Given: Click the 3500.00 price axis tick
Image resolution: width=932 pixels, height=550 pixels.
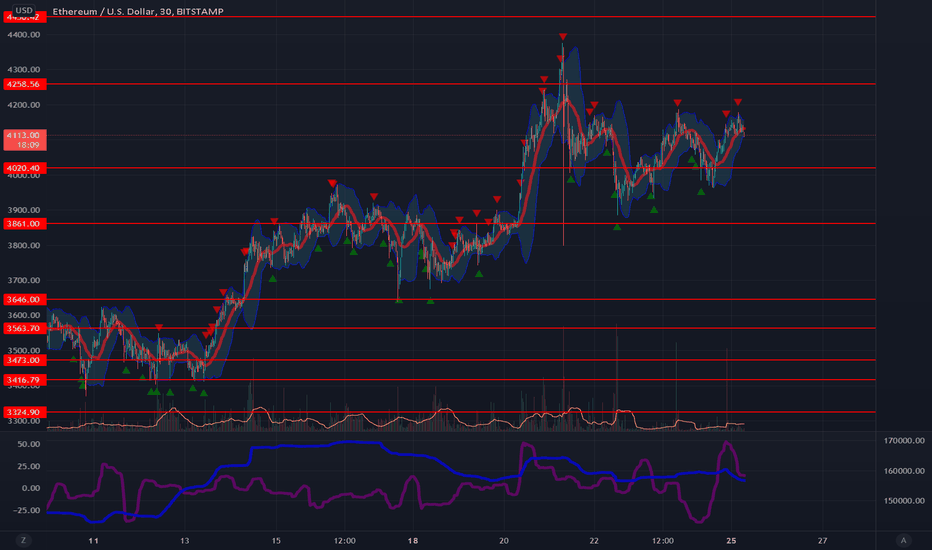Looking at the screenshot, I should coord(24,350).
